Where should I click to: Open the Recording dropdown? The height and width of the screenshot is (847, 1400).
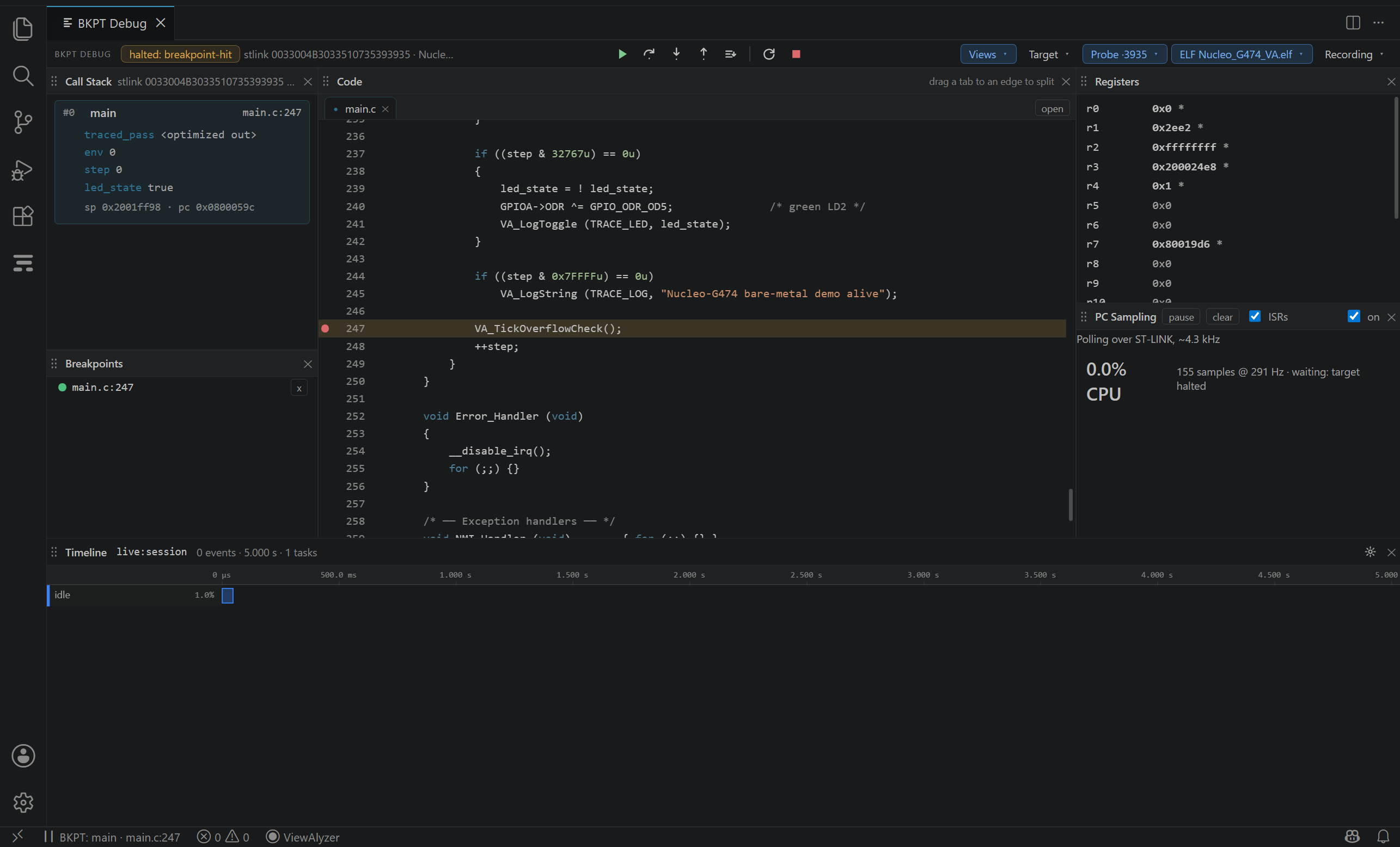(1355, 54)
